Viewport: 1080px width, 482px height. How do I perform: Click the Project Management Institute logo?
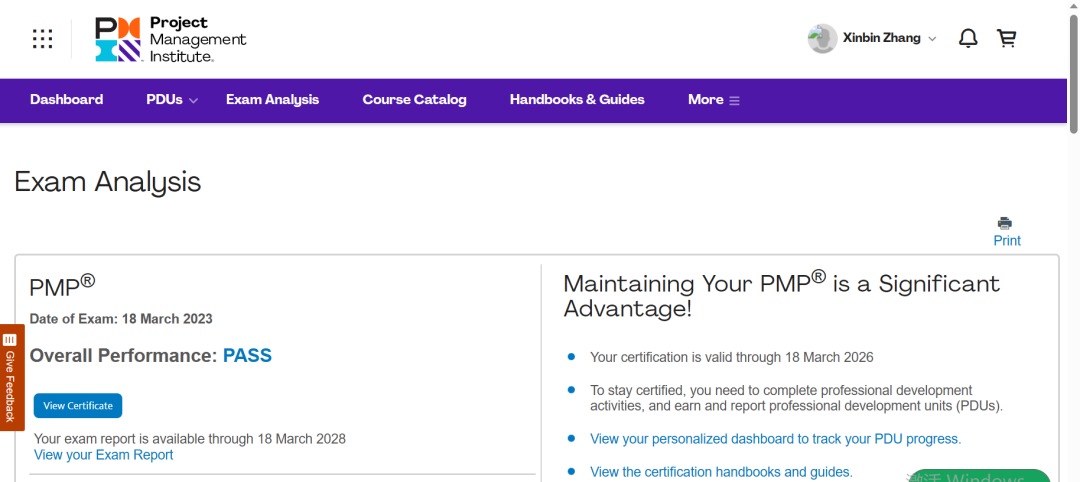point(170,39)
